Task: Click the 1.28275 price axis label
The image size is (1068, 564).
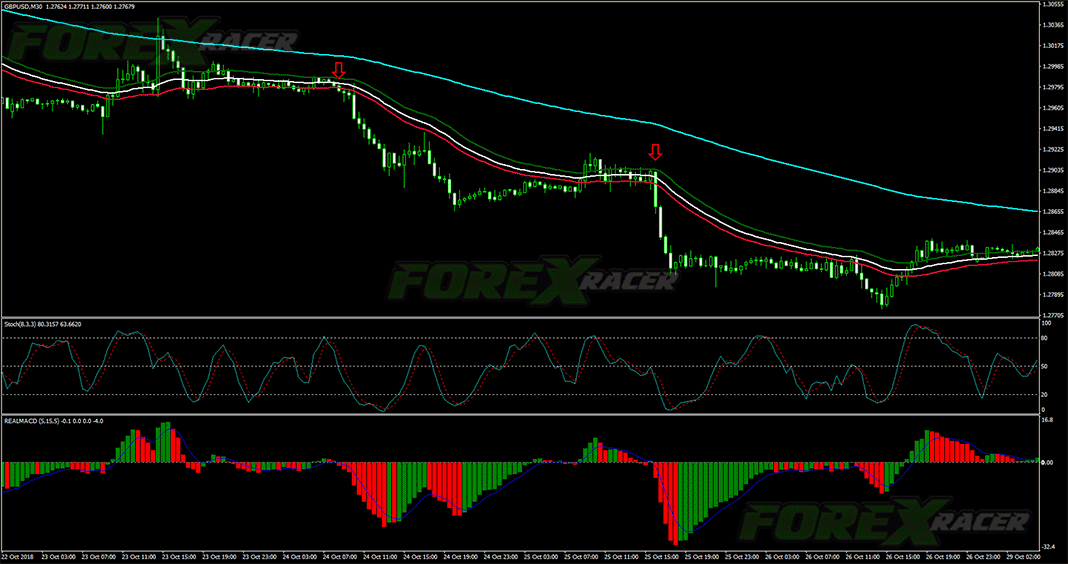Action: coord(1053,253)
